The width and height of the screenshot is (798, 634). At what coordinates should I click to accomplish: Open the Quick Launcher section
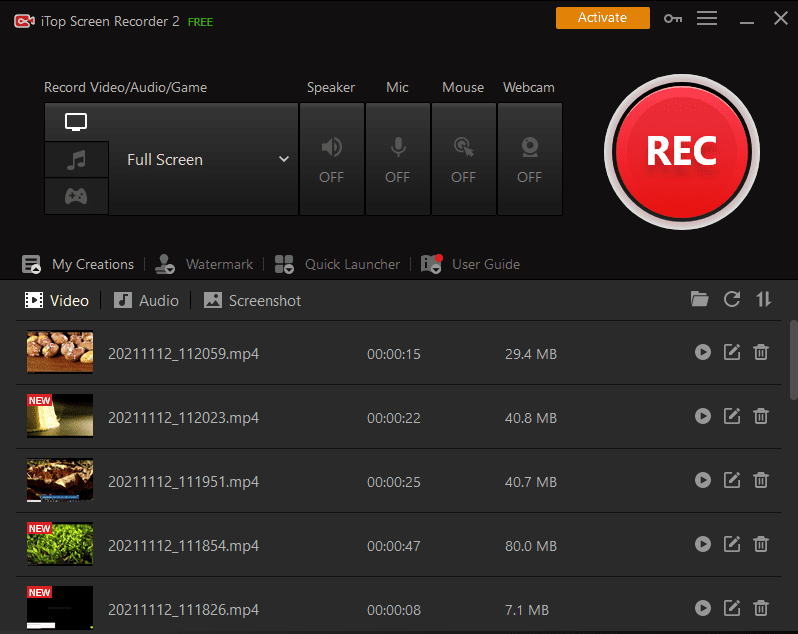[337, 264]
